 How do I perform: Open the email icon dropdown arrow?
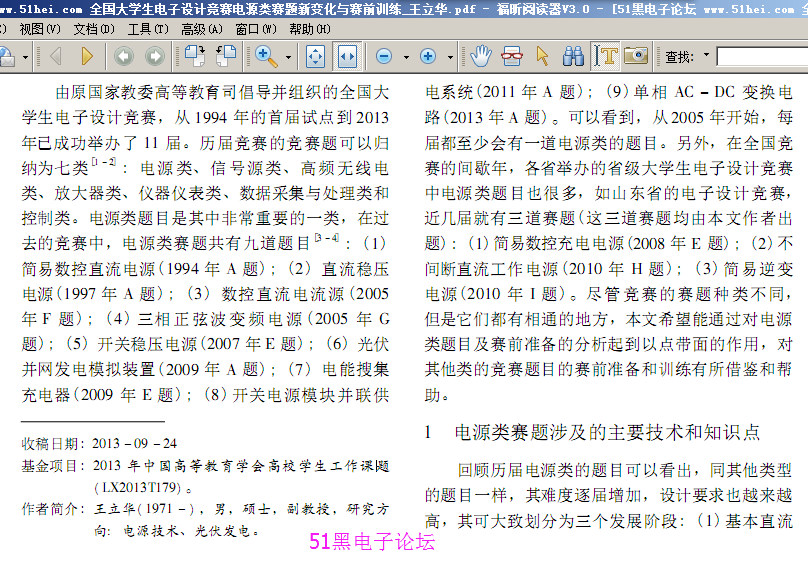[x=25, y=57]
